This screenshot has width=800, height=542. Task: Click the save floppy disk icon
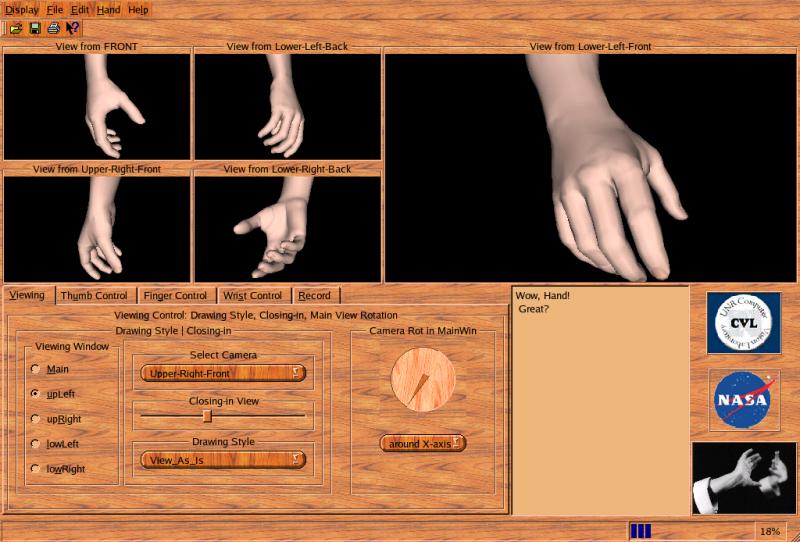click(x=35, y=29)
